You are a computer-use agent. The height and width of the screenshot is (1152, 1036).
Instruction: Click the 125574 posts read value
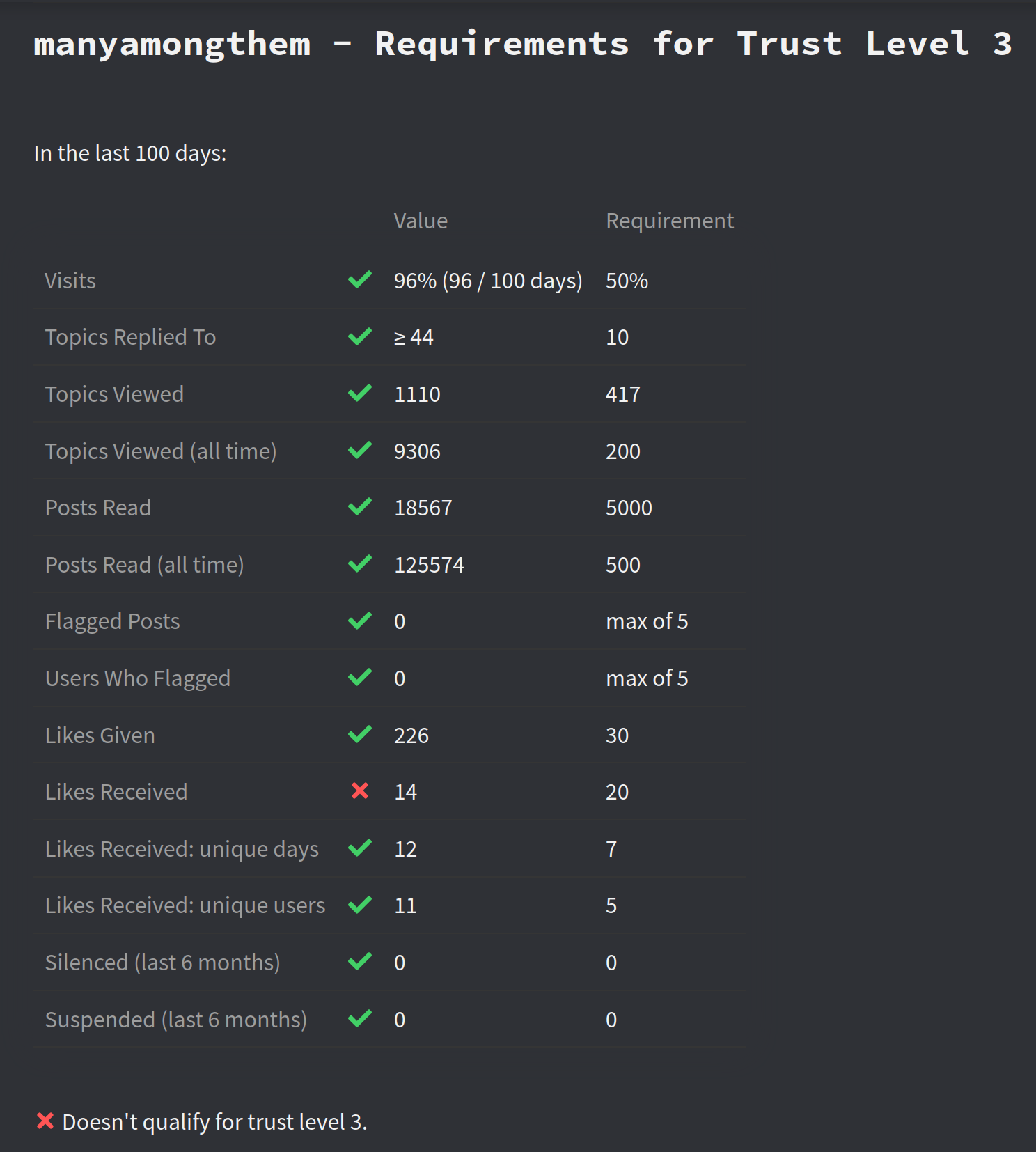[429, 565]
